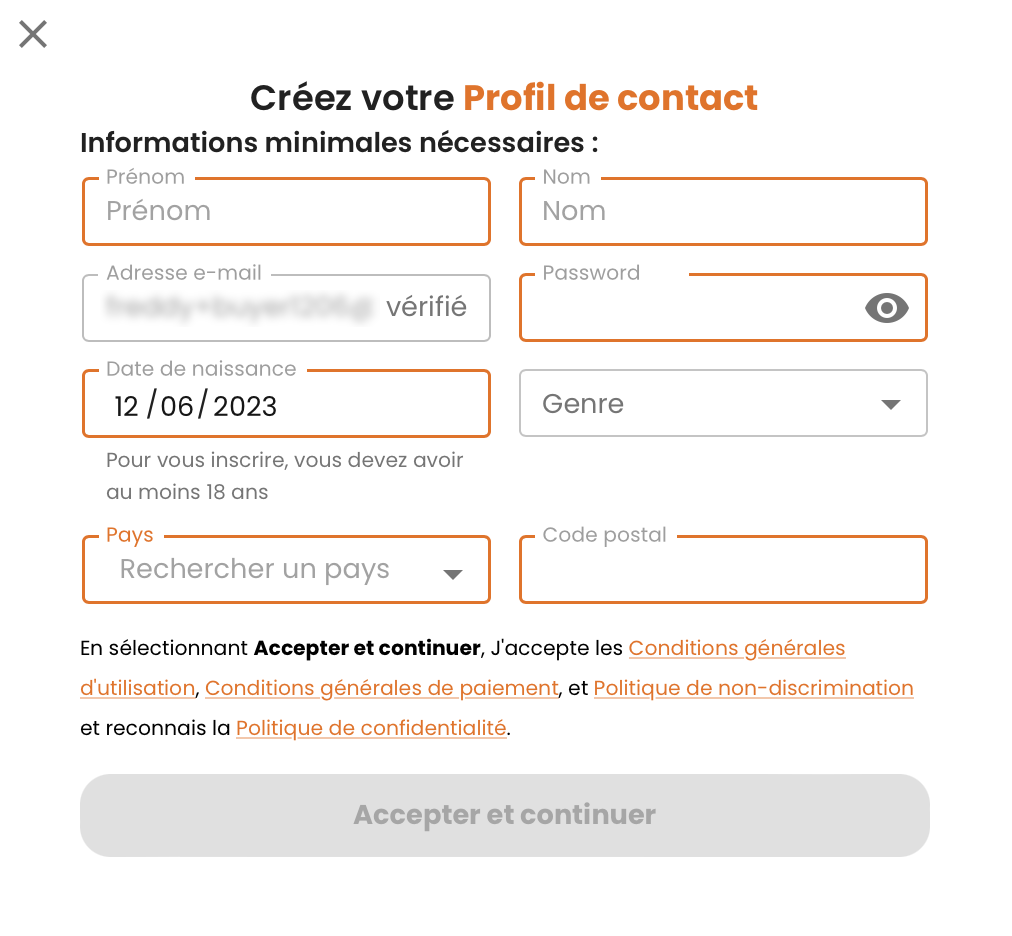Open the Pays country dropdown arrow

tap(453, 574)
